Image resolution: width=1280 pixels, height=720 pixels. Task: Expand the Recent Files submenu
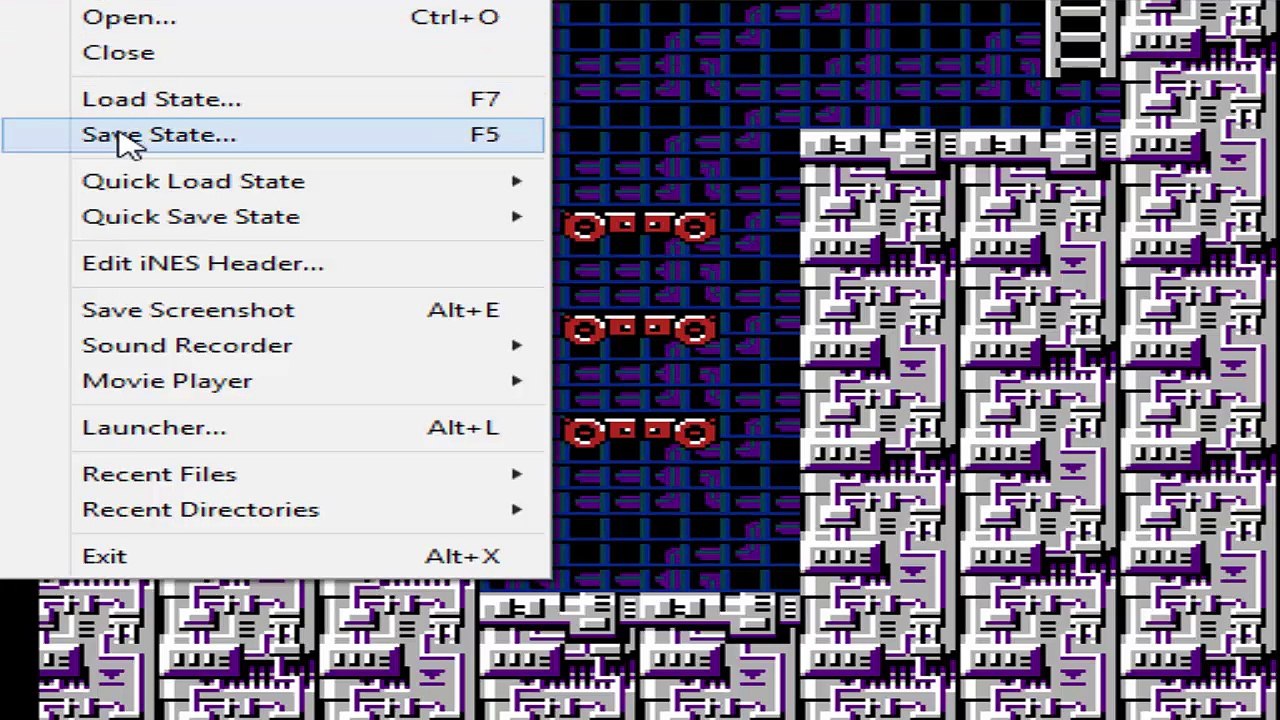273,474
